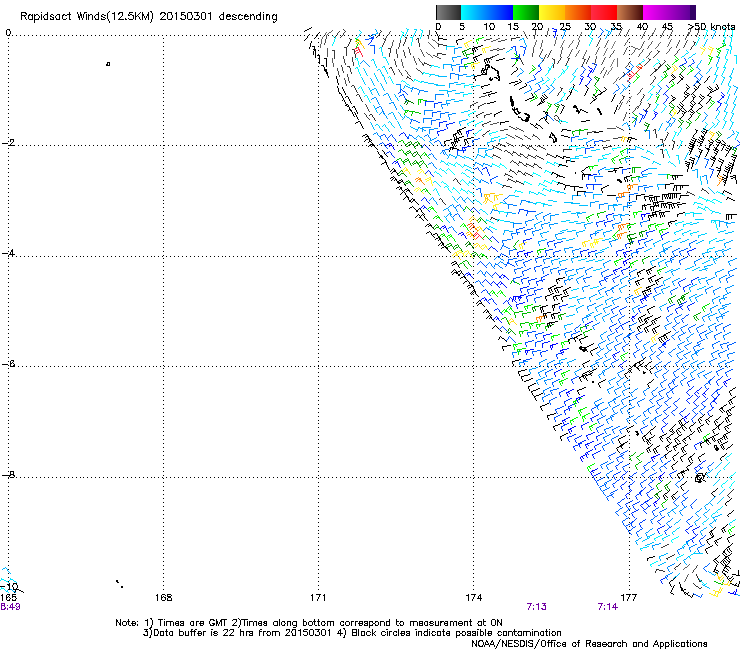
Task: Click the cyan-blue 5-15 knots legend segment
Action: coord(487,12)
